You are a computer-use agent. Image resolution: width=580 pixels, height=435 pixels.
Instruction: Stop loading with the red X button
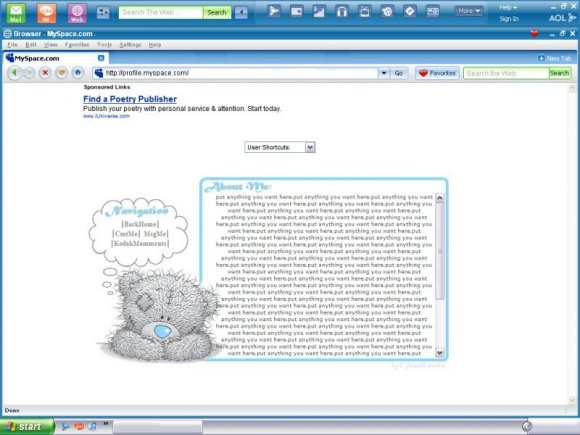point(45,72)
